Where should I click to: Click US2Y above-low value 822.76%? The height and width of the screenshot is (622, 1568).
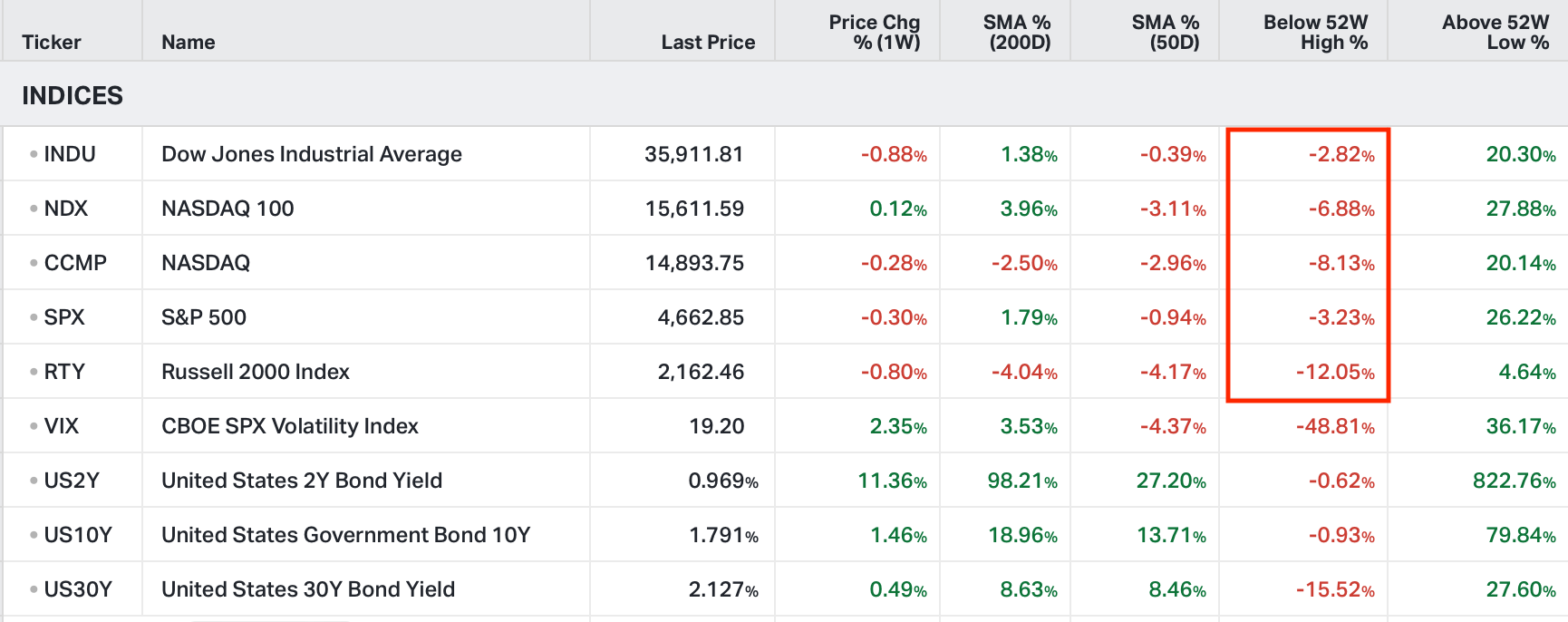click(1515, 481)
